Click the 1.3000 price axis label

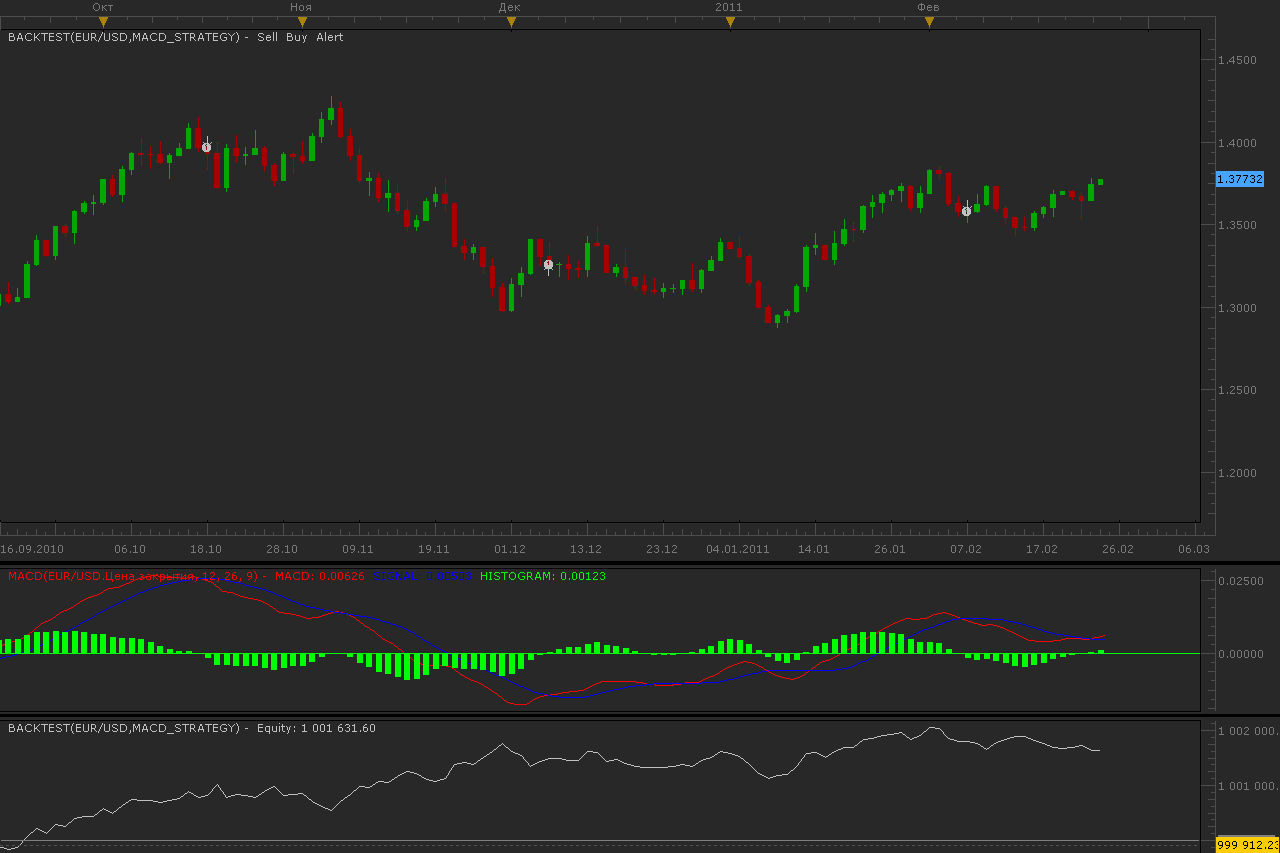point(1237,308)
